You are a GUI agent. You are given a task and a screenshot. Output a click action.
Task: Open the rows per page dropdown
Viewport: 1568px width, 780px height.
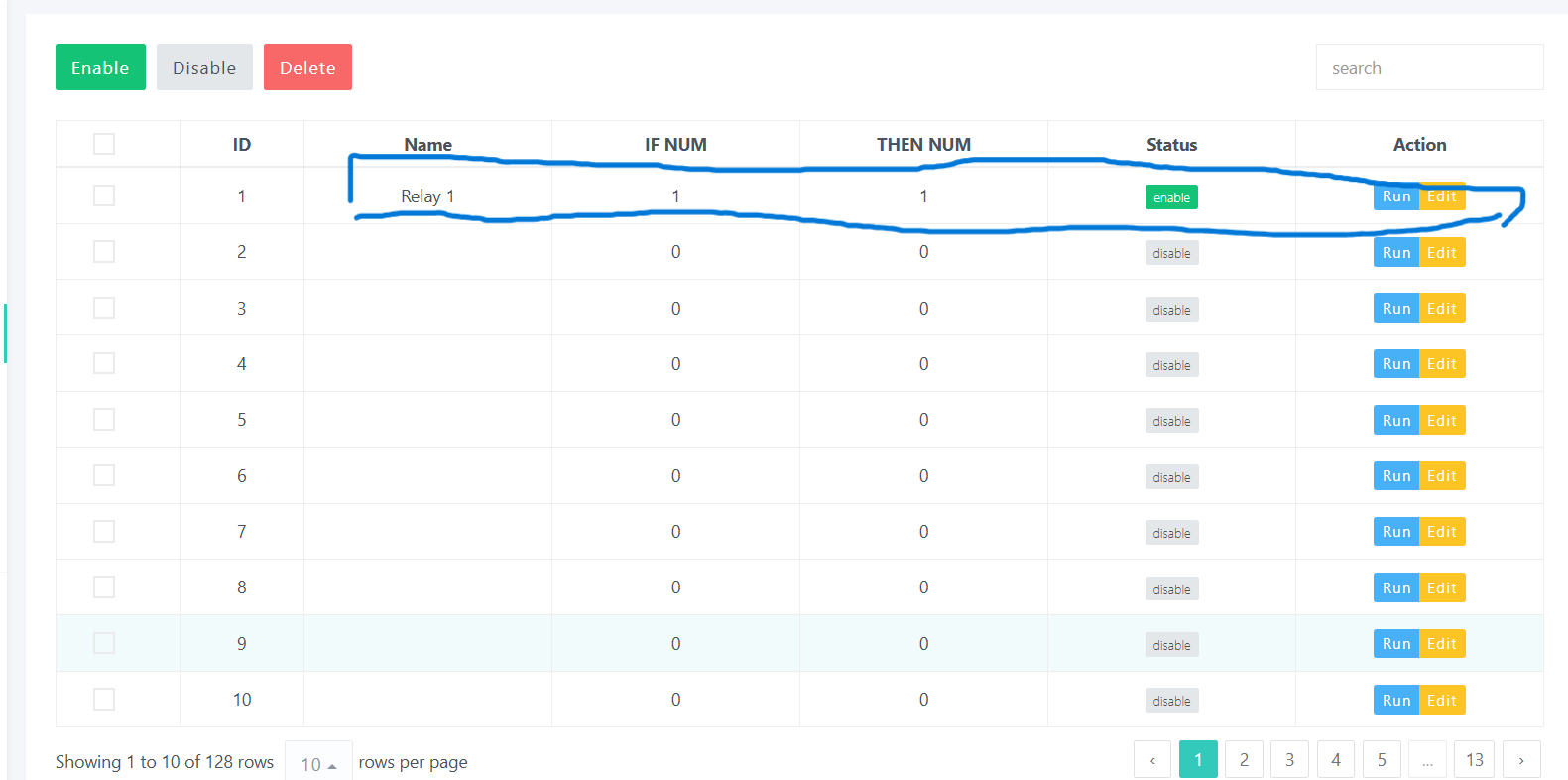tap(318, 763)
